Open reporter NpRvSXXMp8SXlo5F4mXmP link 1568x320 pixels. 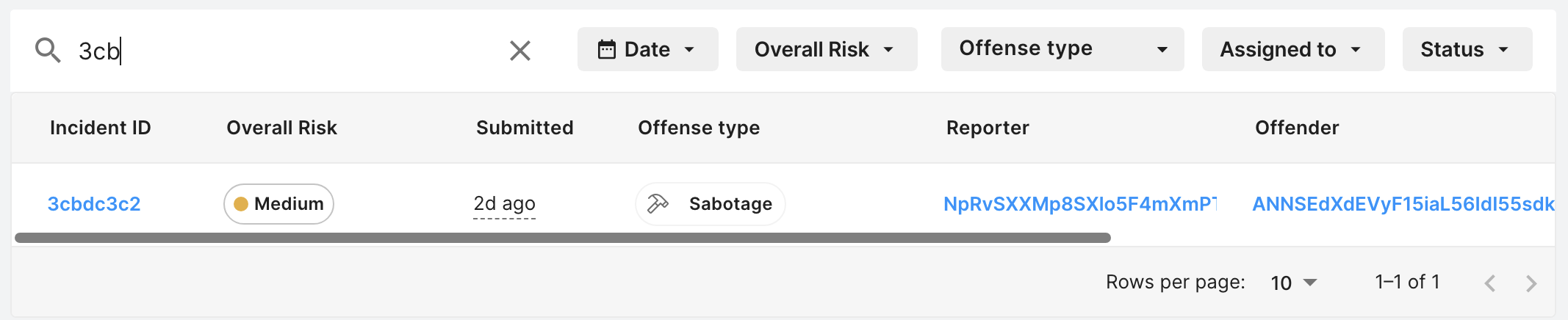point(1079,203)
